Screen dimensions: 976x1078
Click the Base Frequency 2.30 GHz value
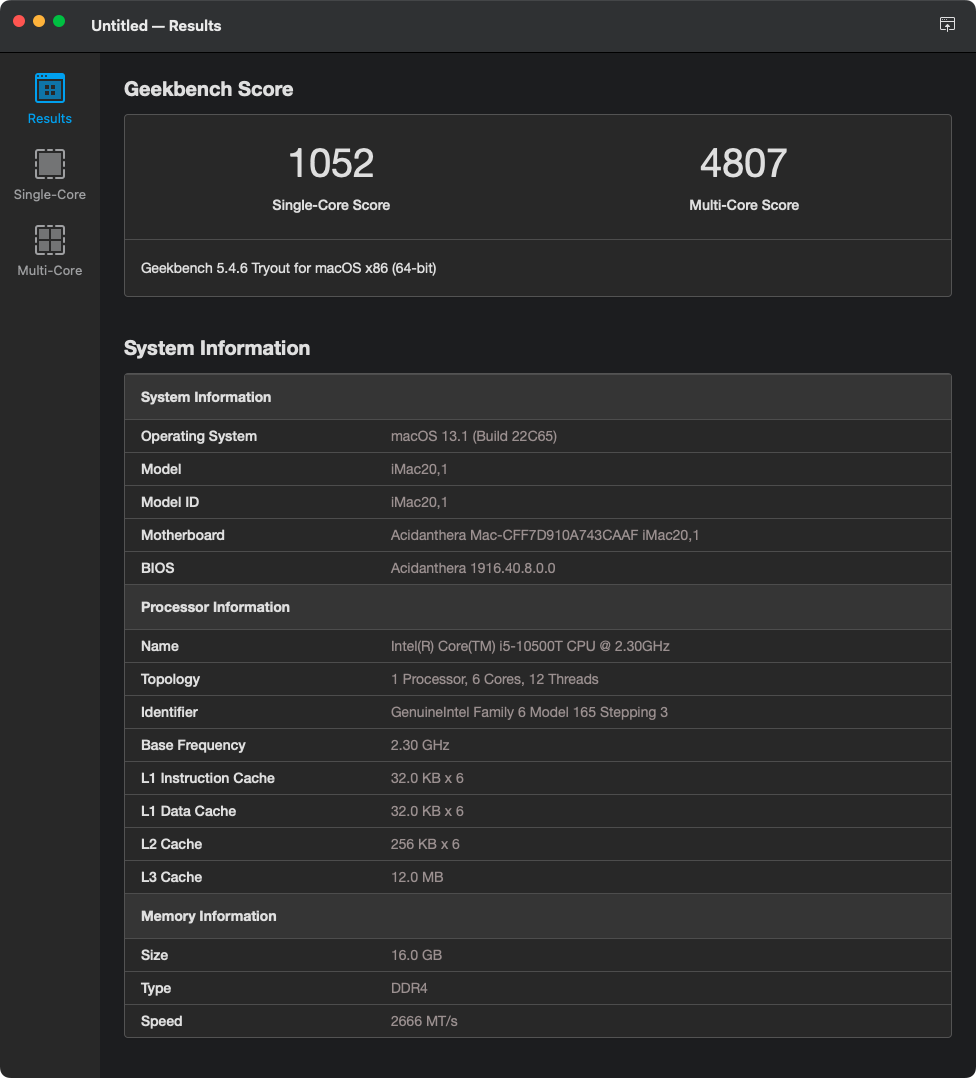click(x=420, y=745)
